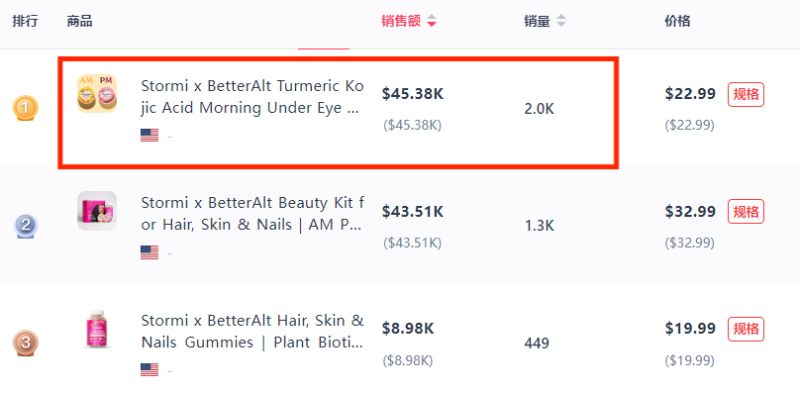Image resolution: width=800 pixels, height=394 pixels.
Task: Open Stormi x BetterAlt Beauty Kit link
Action: click(x=253, y=214)
